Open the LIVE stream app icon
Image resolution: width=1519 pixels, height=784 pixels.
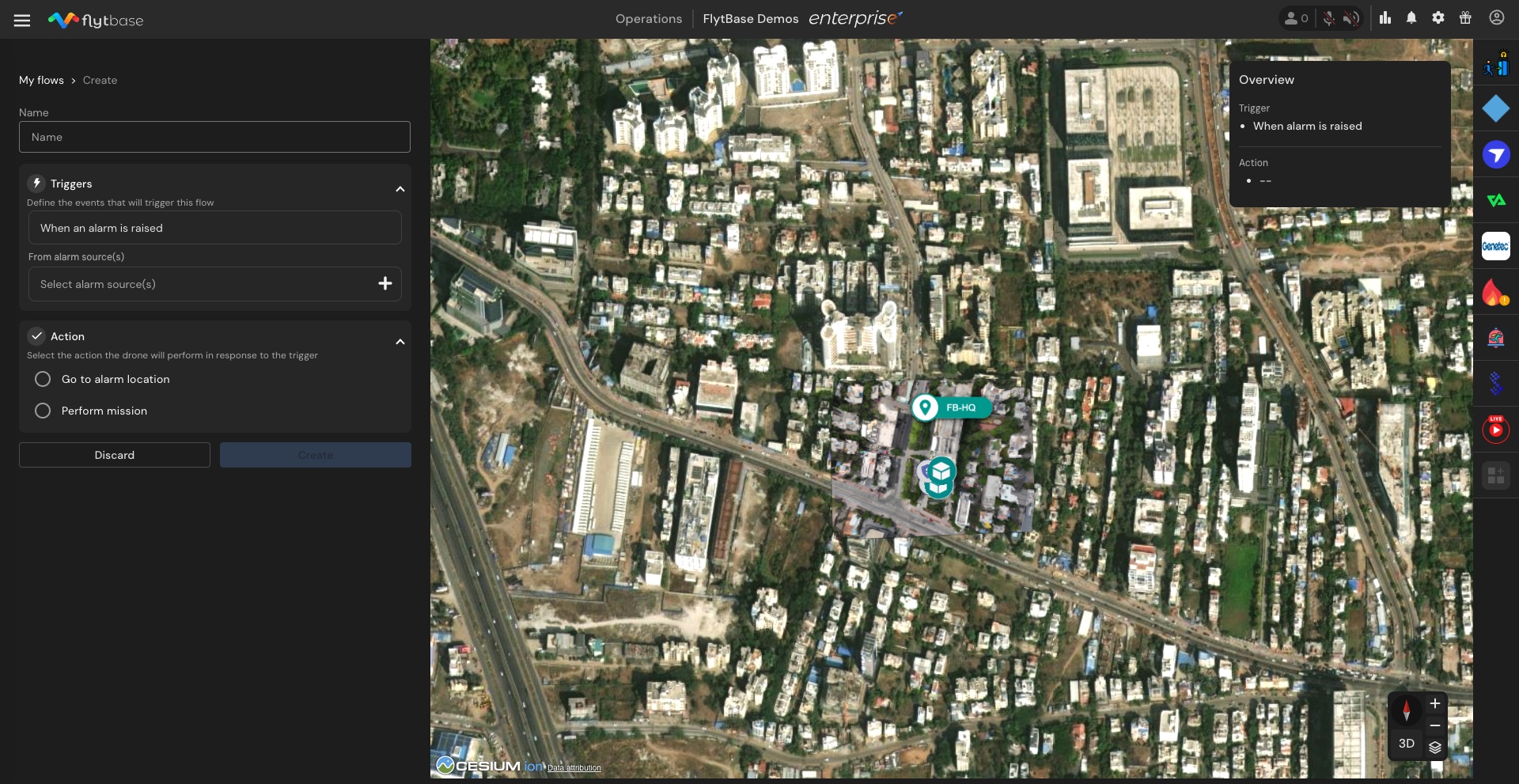tap(1495, 430)
